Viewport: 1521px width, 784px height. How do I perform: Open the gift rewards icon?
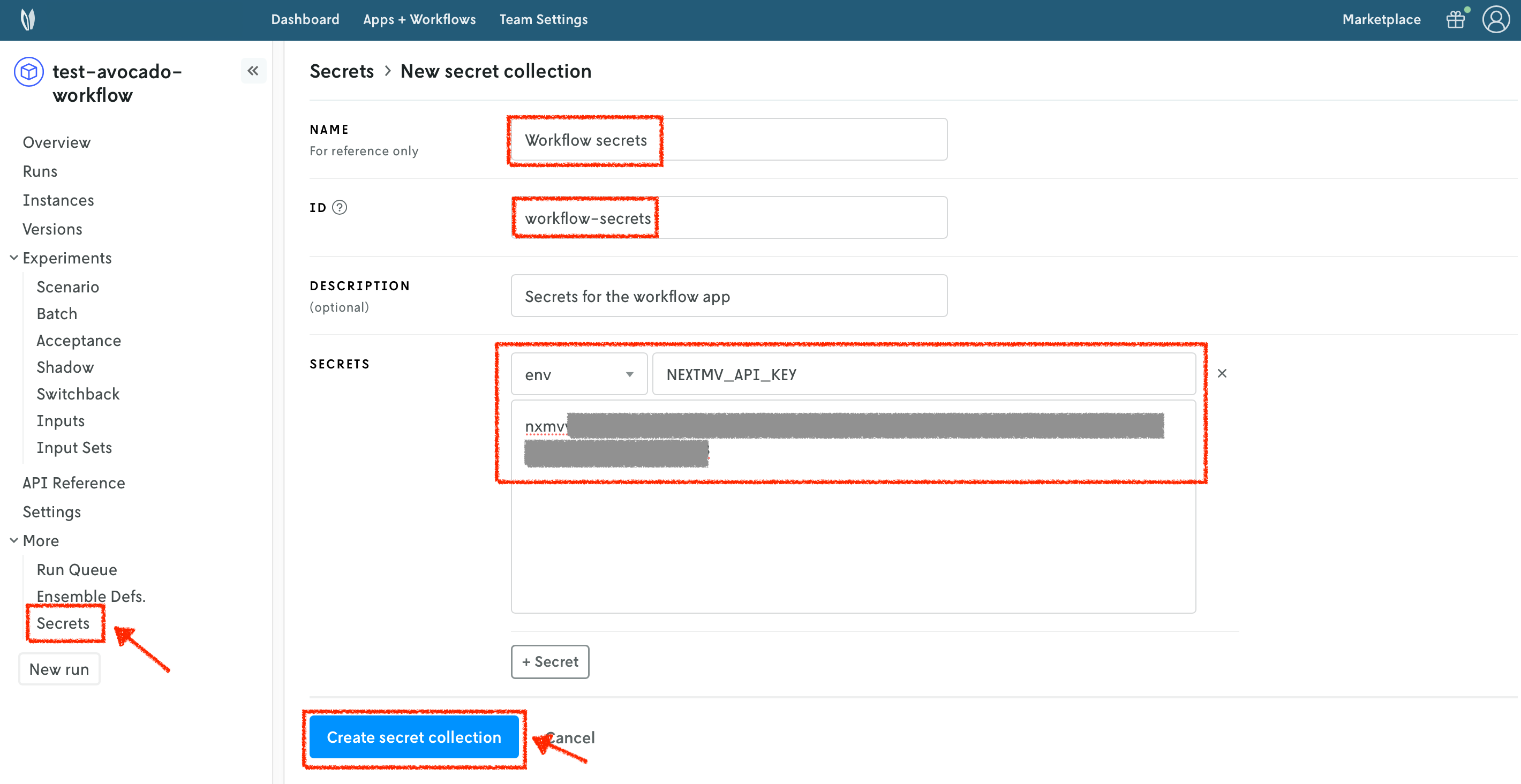click(x=1456, y=19)
